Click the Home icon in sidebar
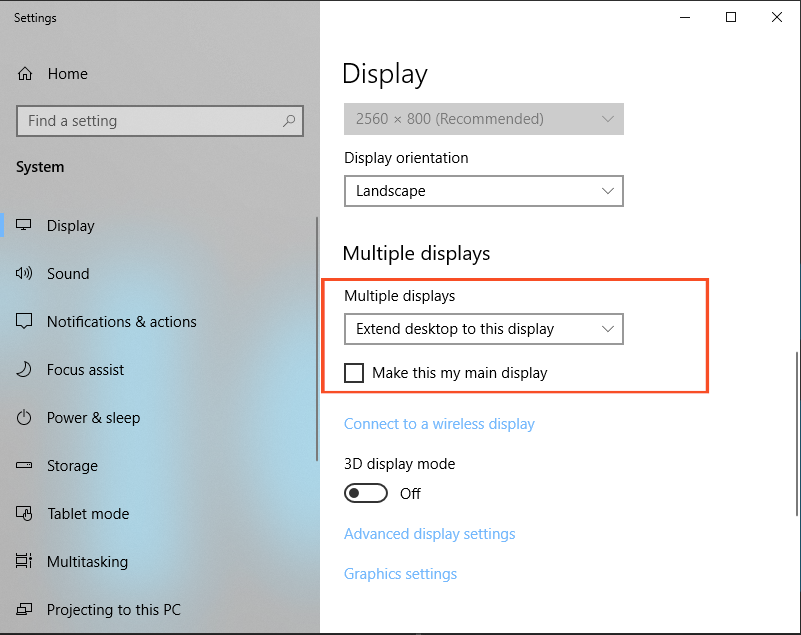 coord(25,74)
